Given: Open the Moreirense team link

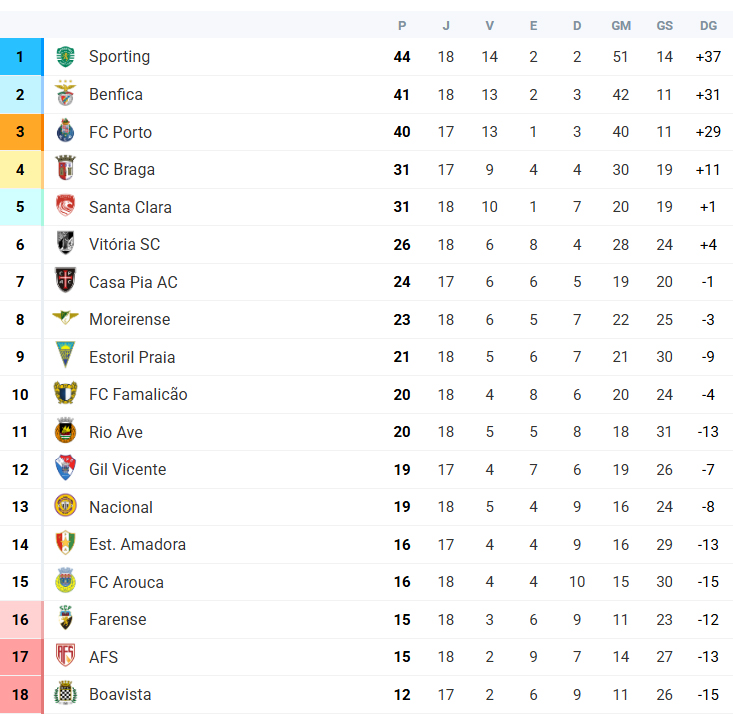Looking at the screenshot, I should (x=129, y=319).
